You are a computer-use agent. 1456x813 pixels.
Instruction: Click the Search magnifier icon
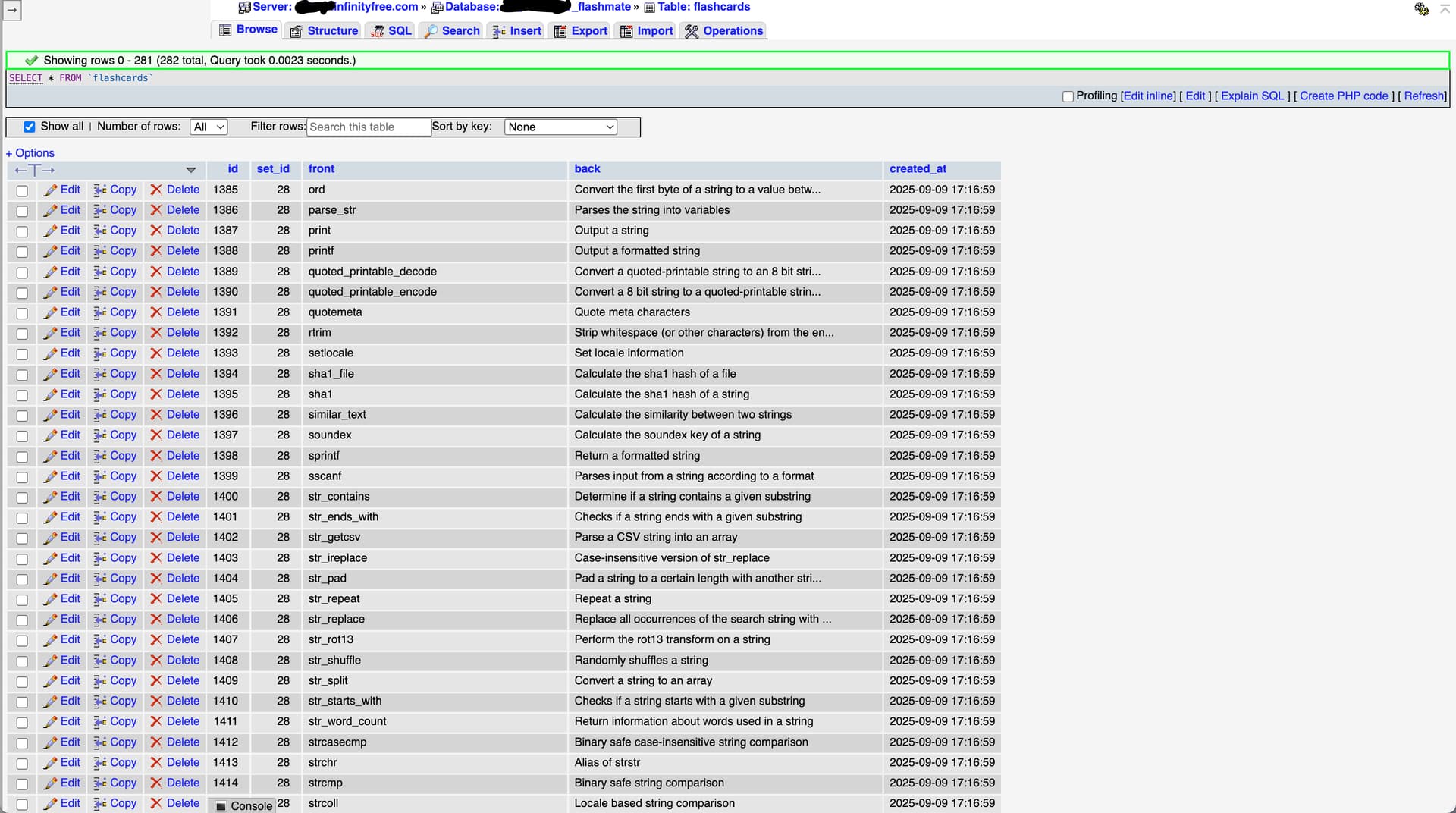[431, 31]
